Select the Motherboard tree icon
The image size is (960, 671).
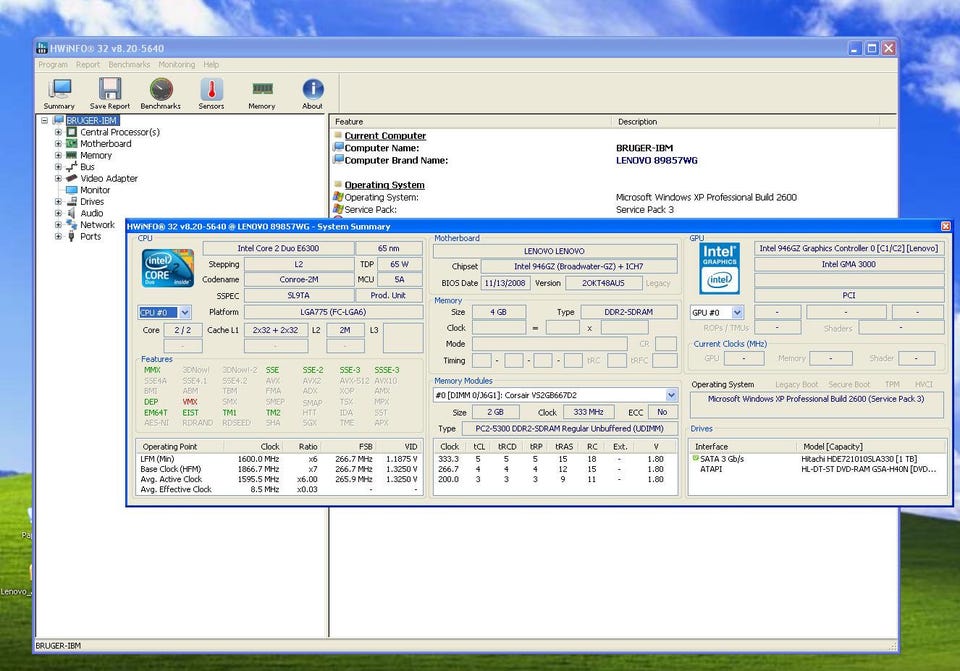(x=72, y=144)
